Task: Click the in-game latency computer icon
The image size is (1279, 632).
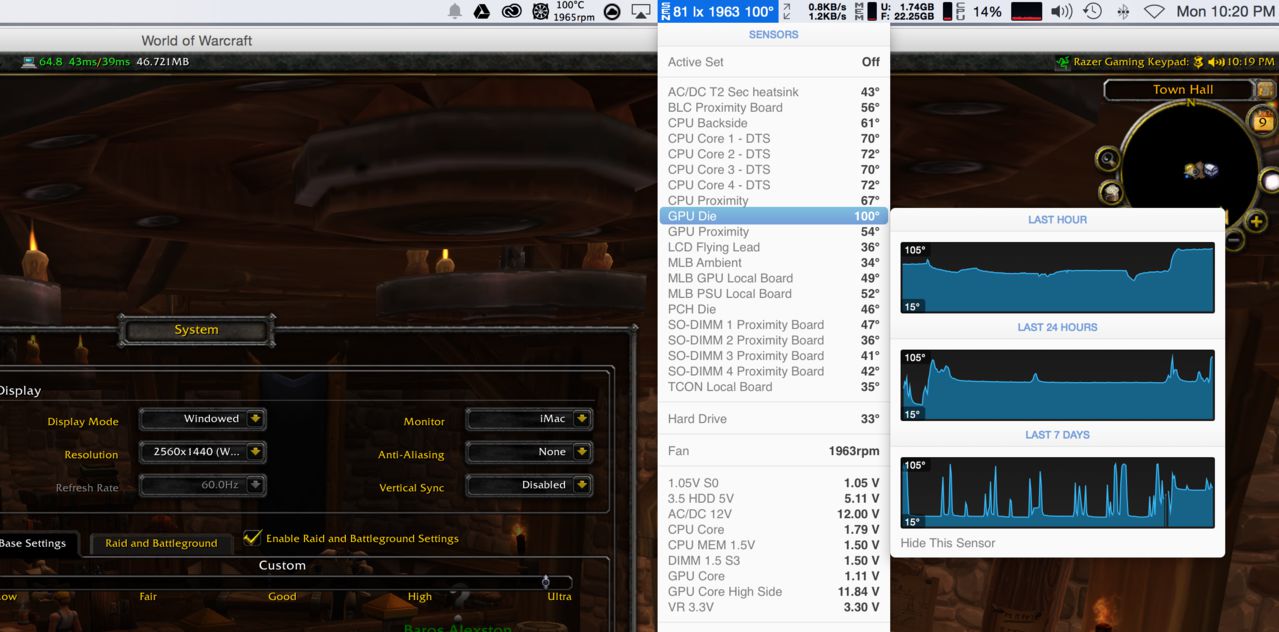Action: (x=29, y=62)
